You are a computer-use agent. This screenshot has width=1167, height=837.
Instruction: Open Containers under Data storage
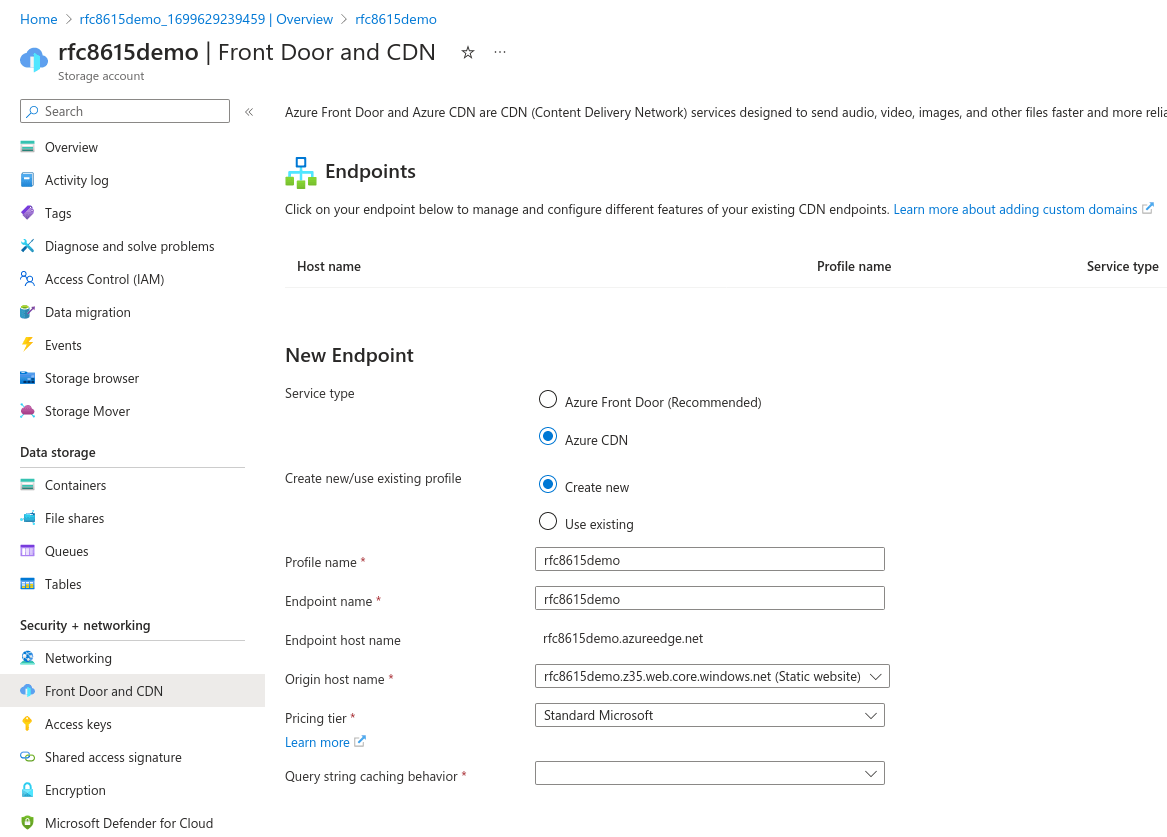pos(75,485)
